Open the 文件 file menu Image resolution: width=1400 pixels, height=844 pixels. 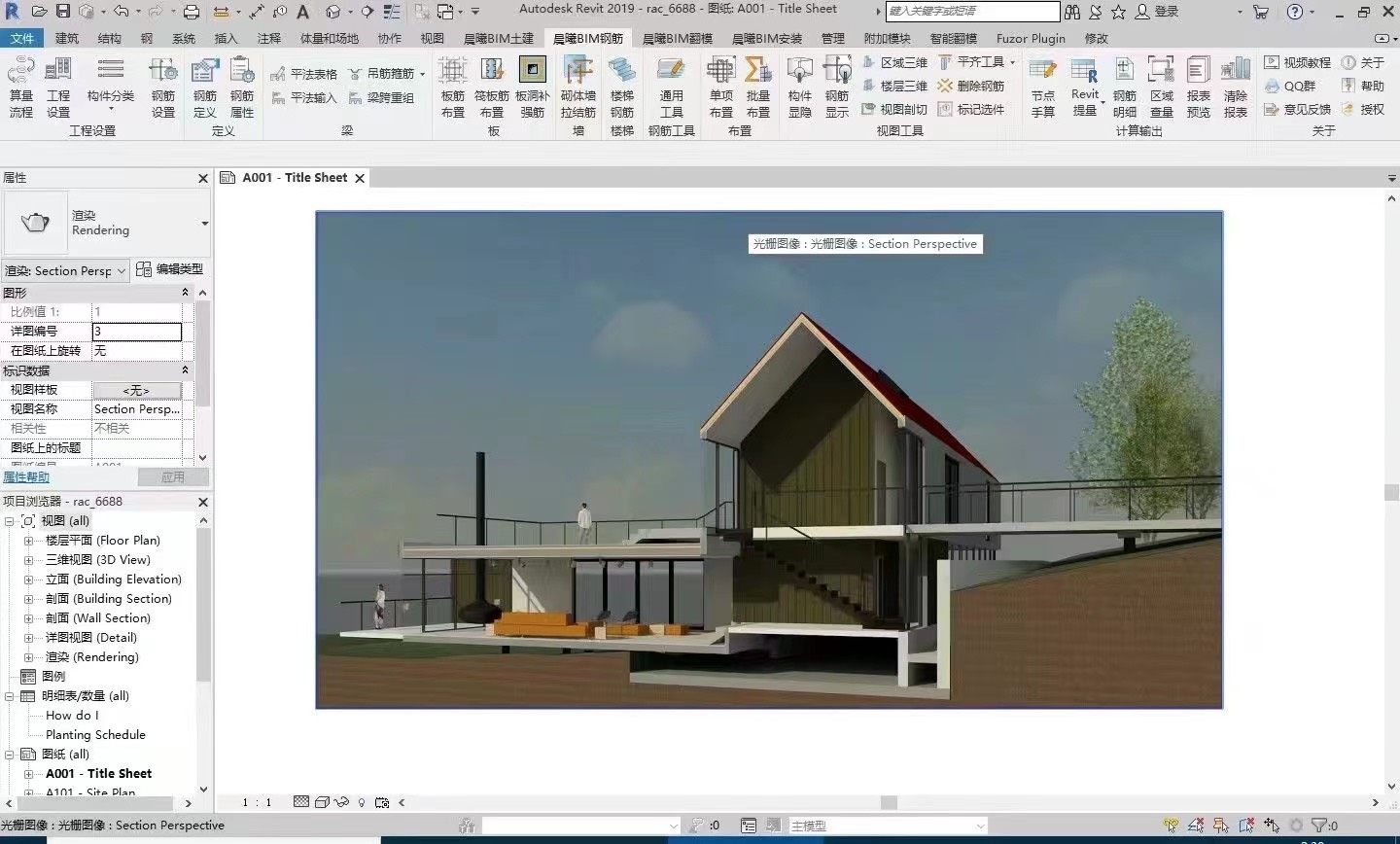[21, 38]
